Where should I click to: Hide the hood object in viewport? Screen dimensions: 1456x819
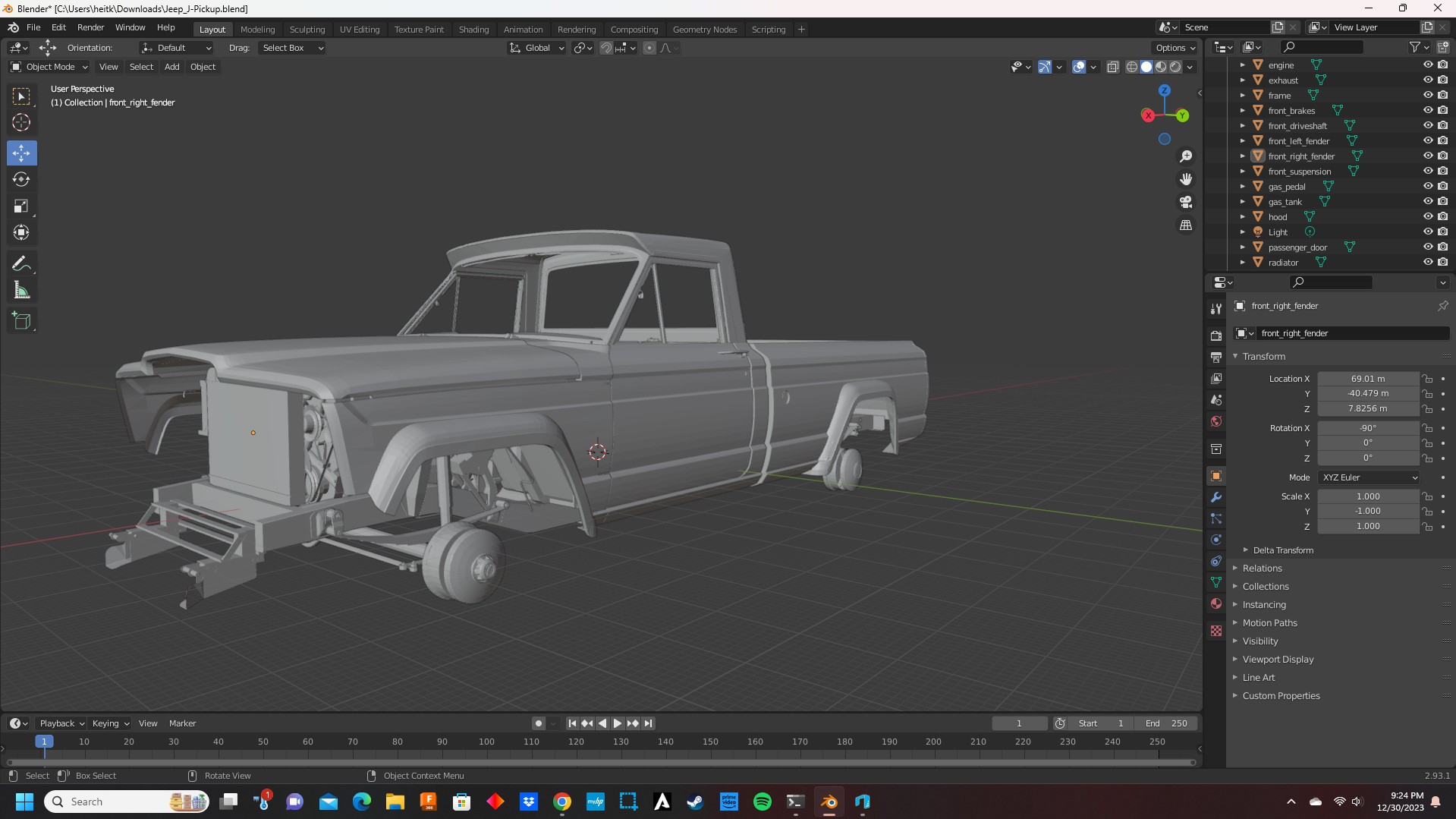click(x=1427, y=217)
